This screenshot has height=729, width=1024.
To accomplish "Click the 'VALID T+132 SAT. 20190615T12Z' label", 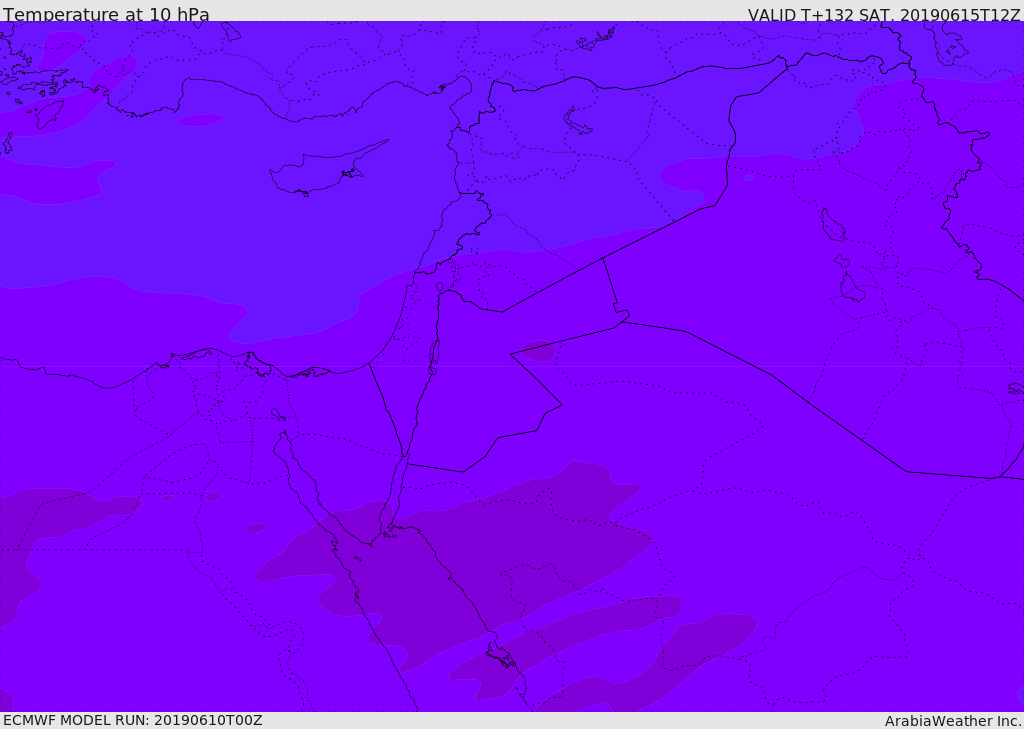I will point(884,14).
